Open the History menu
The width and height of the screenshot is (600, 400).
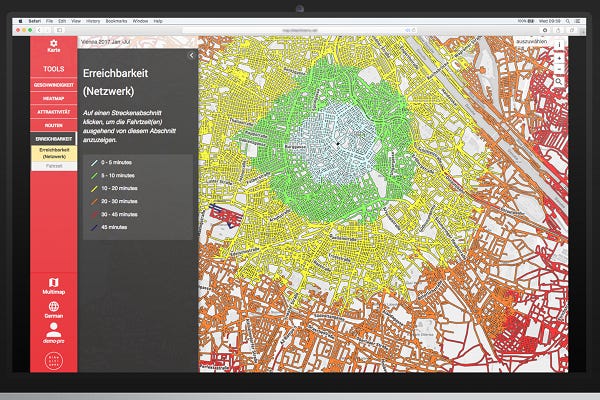coord(93,21)
